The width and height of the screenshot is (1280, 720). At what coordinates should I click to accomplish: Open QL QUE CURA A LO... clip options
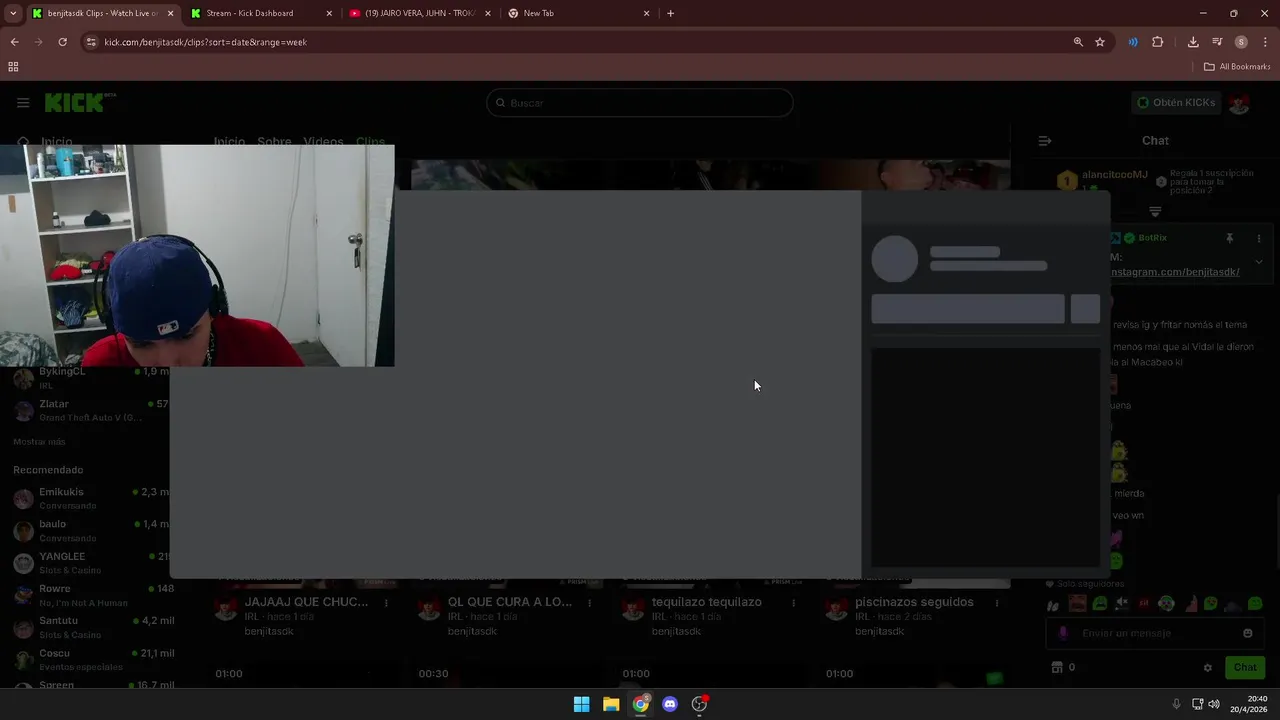tap(590, 603)
